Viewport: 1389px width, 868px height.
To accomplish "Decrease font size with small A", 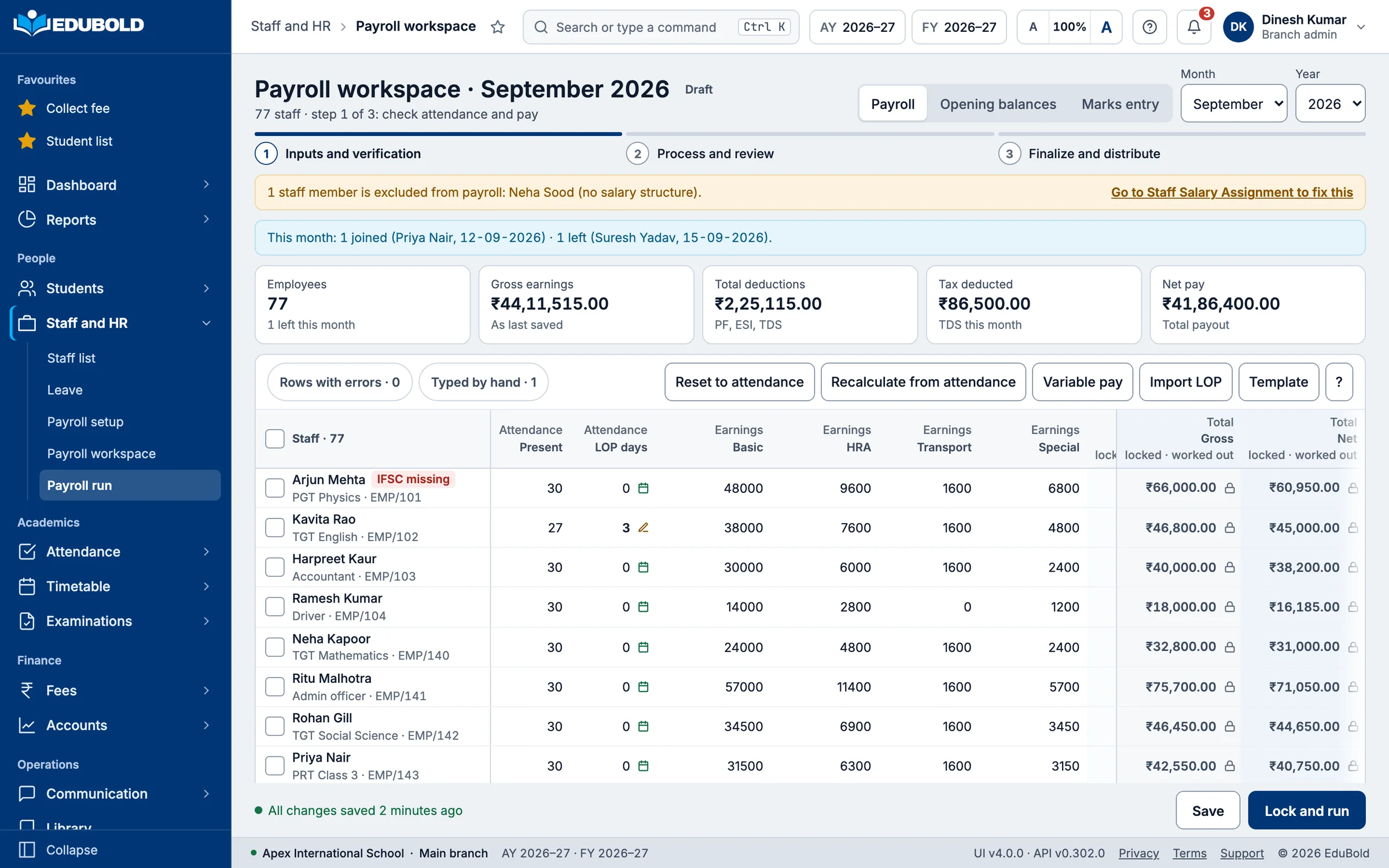I will coord(1033,27).
